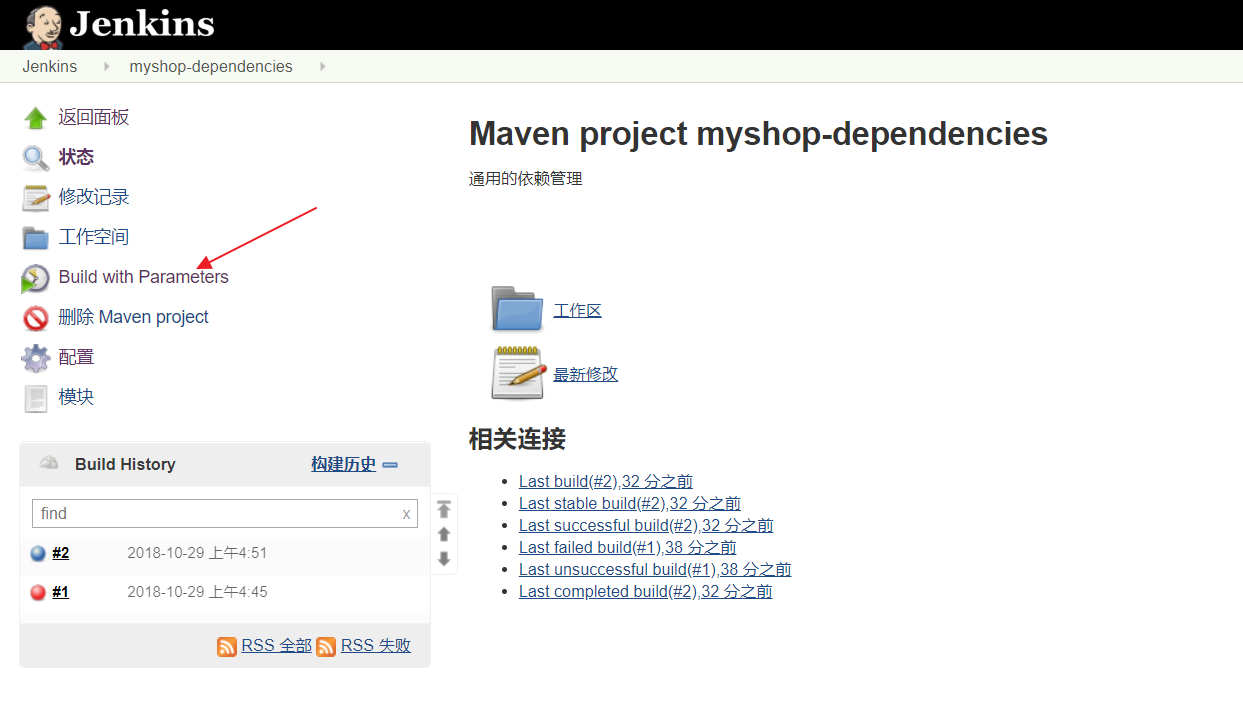1243x704 pixels.
Task: Click the gear configure icon
Action: [36, 358]
